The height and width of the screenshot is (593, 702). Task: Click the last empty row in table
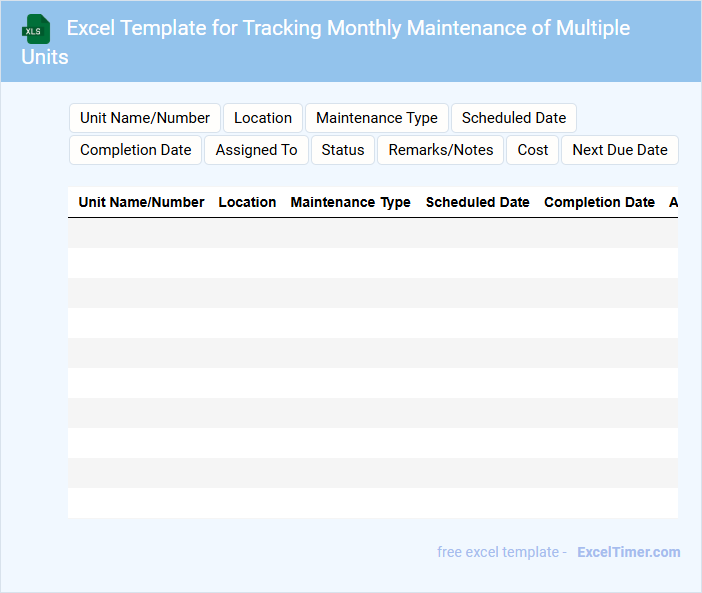point(373,503)
